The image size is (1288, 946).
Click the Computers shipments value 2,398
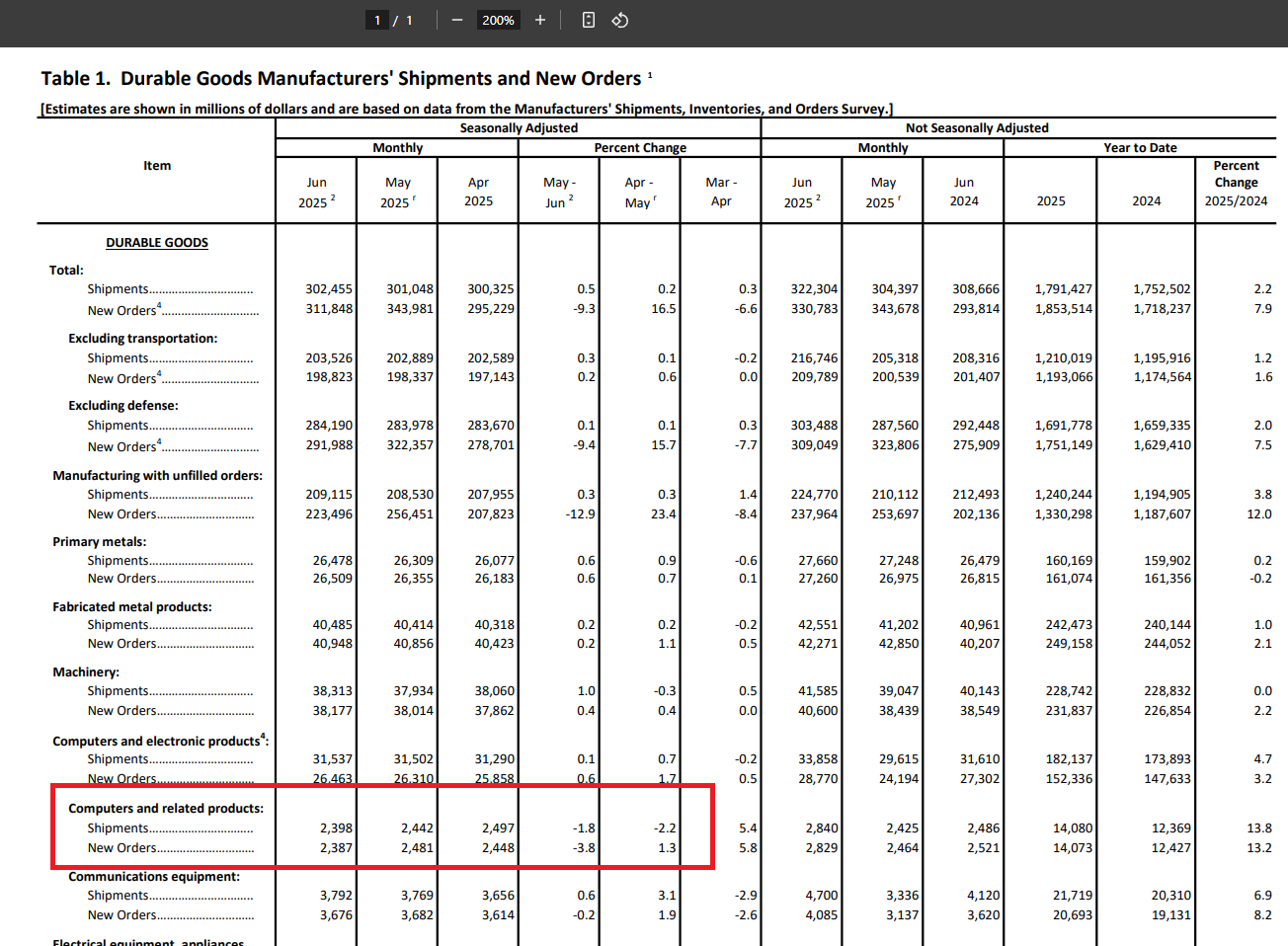pyautogui.click(x=336, y=828)
